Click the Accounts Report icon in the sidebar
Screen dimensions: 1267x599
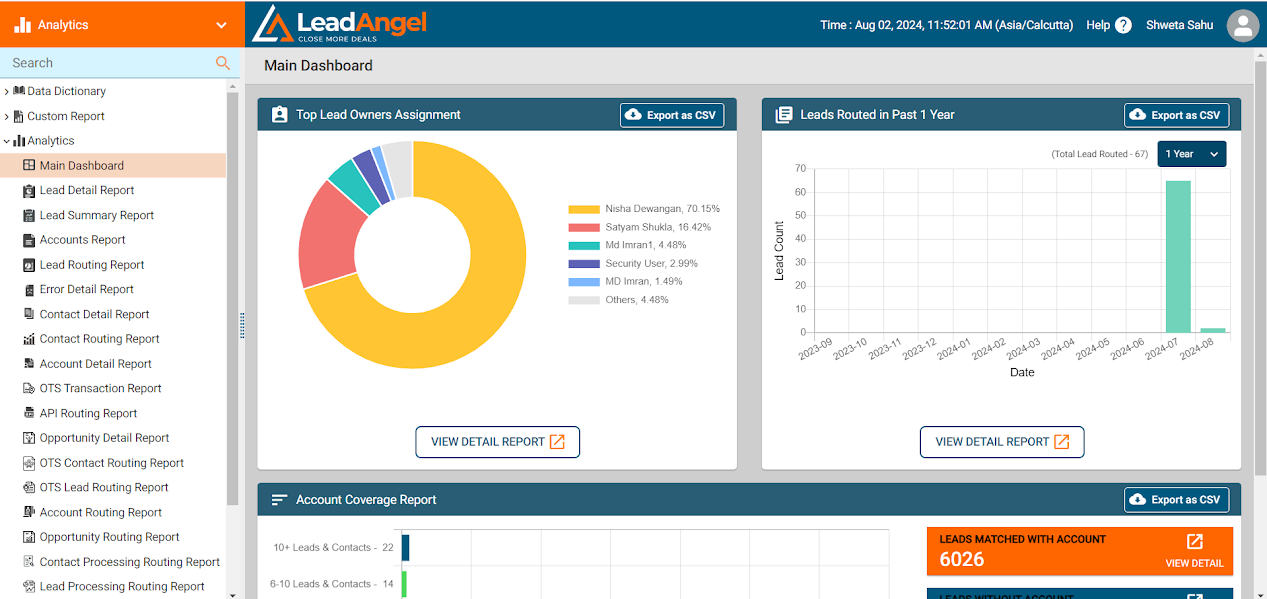(29, 240)
